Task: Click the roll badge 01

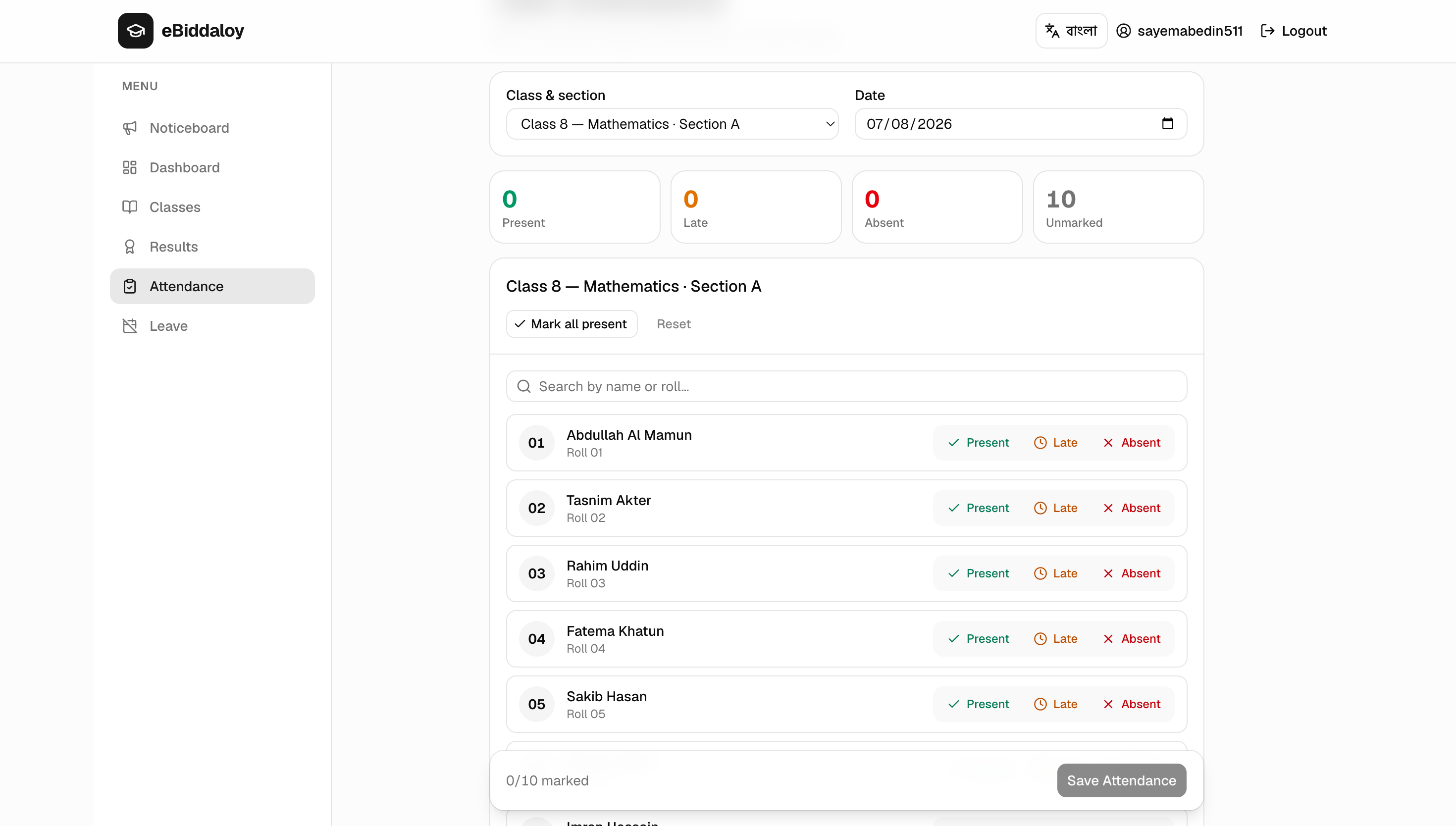Action: tap(536, 443)
